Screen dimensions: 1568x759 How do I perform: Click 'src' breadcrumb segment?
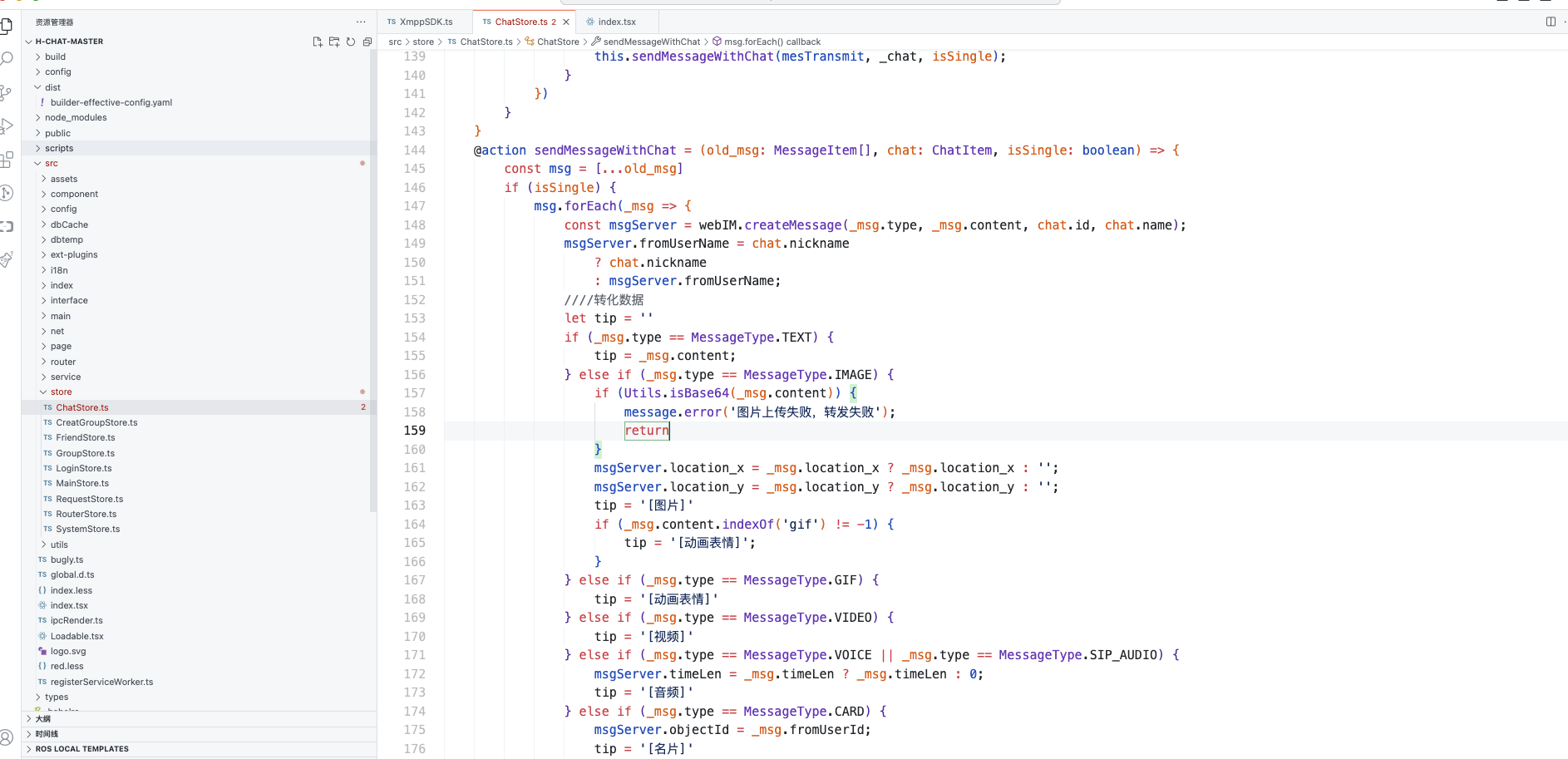tap(395, 42)
